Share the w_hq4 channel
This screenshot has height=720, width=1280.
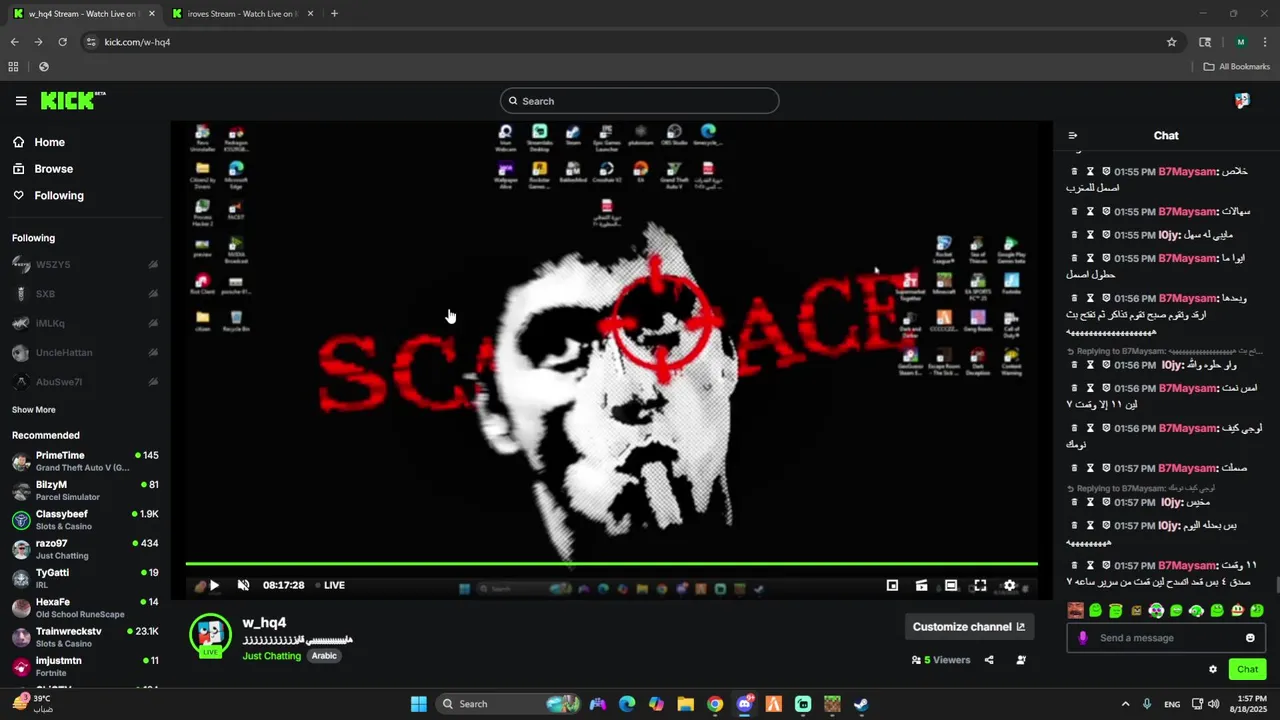click(989, 660)
